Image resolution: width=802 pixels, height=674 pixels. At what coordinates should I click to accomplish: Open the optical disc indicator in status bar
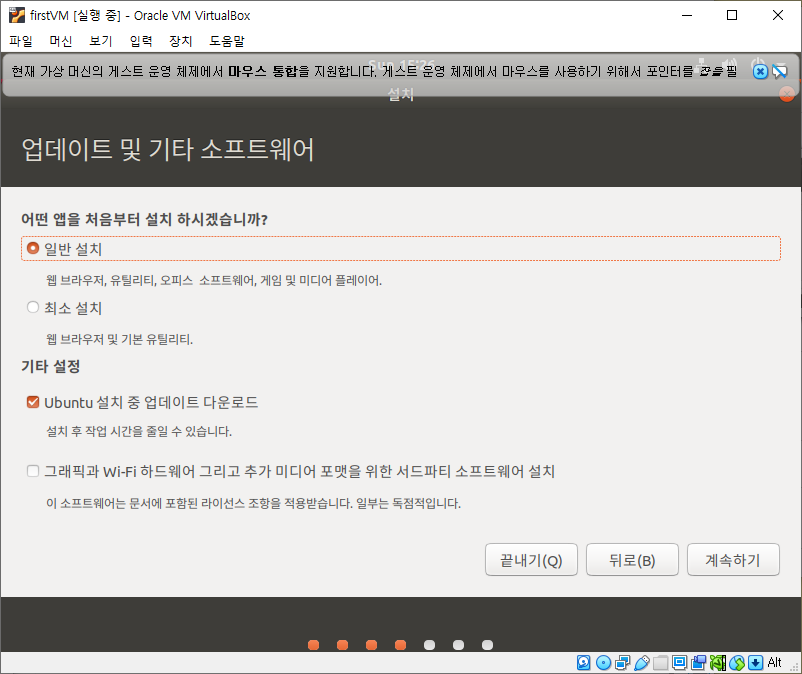tap(604, 663)
